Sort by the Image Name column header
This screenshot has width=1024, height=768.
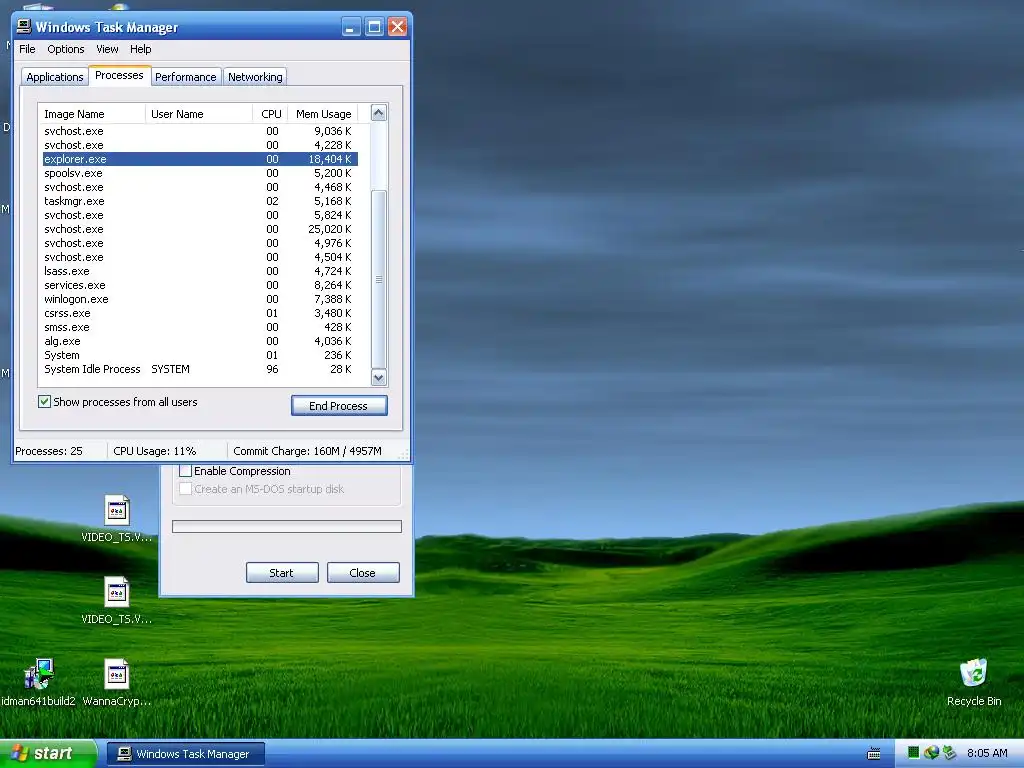pos(92,114)
